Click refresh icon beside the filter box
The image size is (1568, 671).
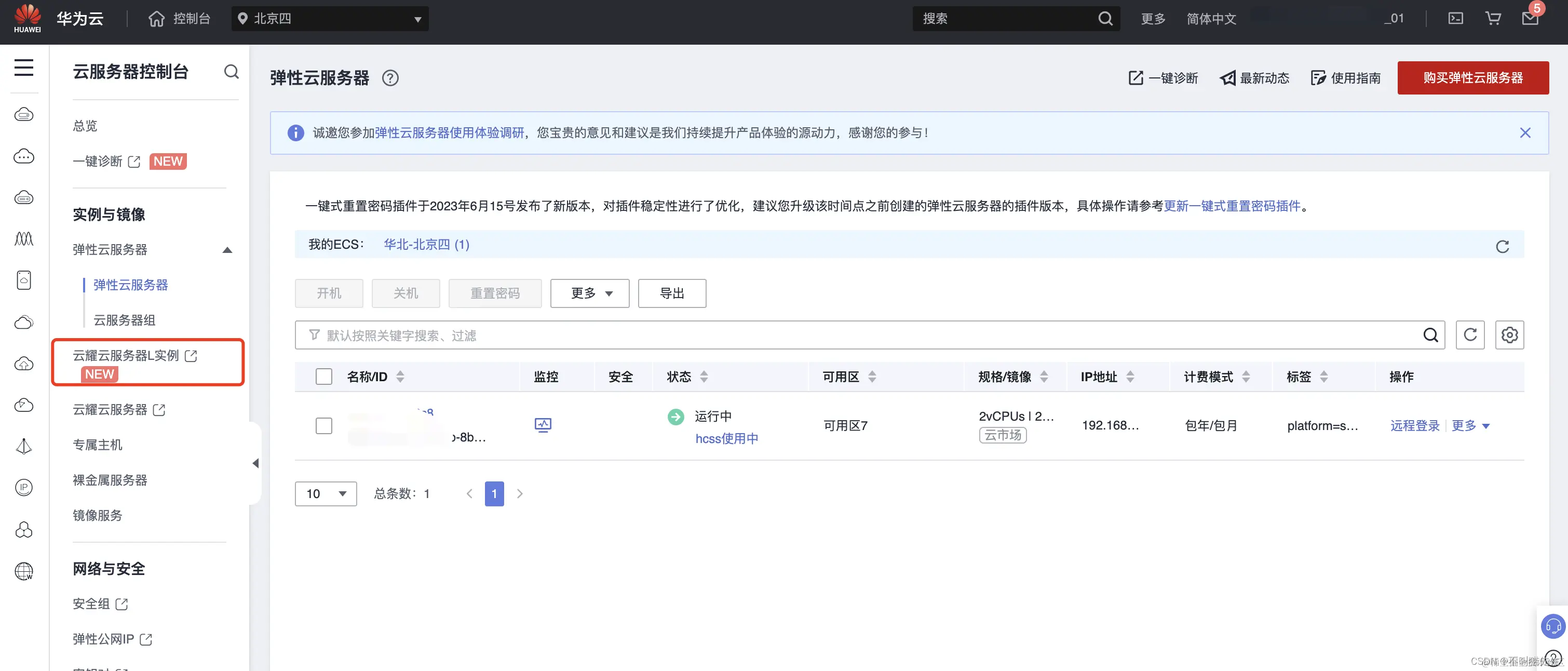tap(1470, 335)
